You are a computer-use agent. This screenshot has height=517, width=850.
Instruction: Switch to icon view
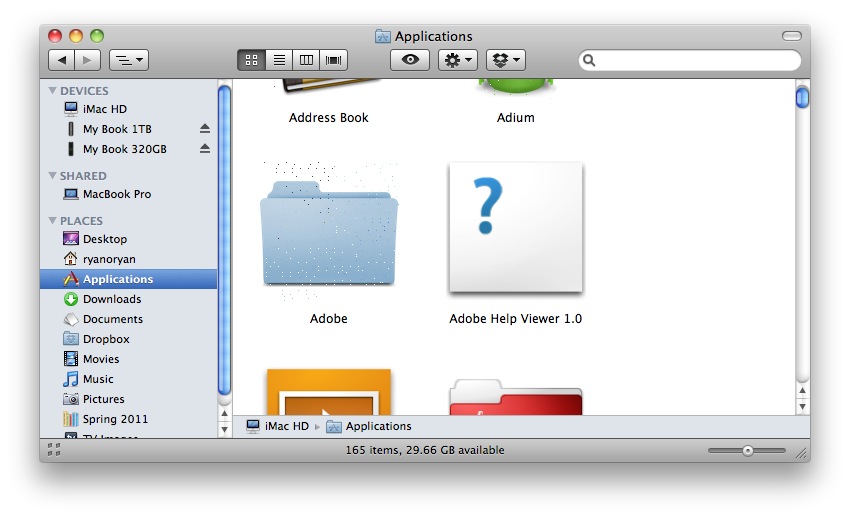(x=251, y=60)
